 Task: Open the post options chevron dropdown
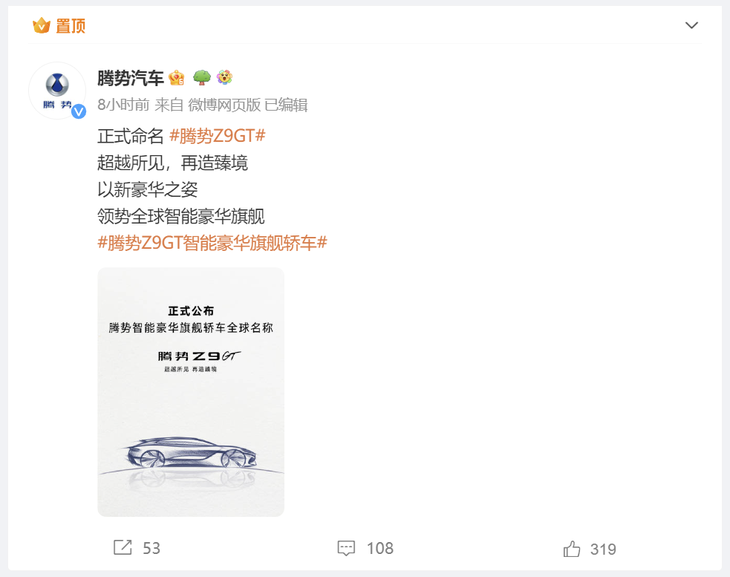tap(691, 25)
